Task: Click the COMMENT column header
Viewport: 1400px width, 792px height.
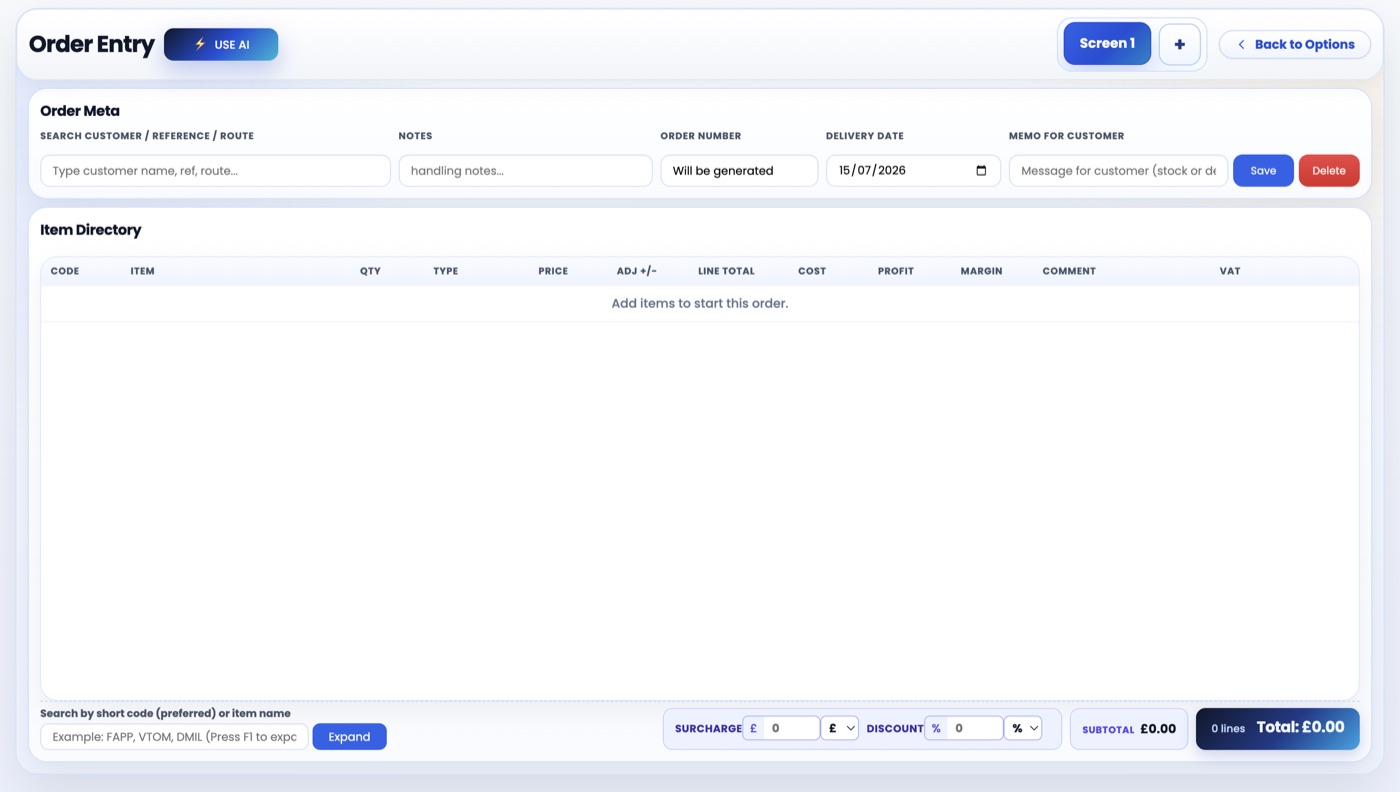Action: [1069, 271]
